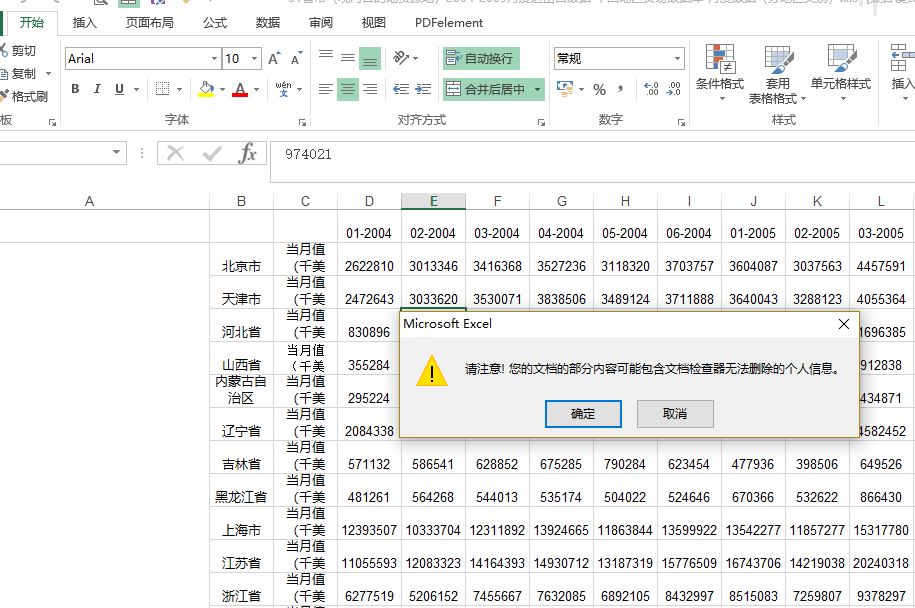Open the font size 10 dropdown
The image size is (915, 608).
click(254, 58)
